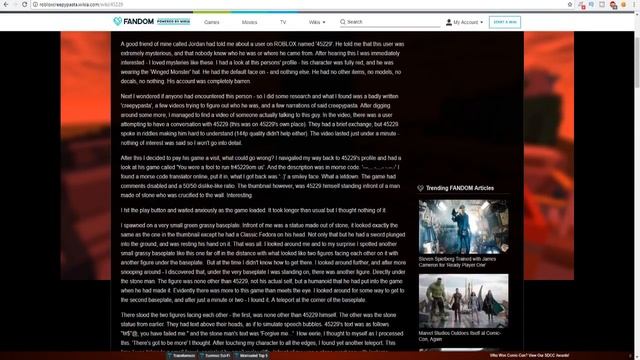640x360 pixels.
Task: Open the 'Steven Spielberg Trained with James Cameron' link
Action: click(457, 262)
